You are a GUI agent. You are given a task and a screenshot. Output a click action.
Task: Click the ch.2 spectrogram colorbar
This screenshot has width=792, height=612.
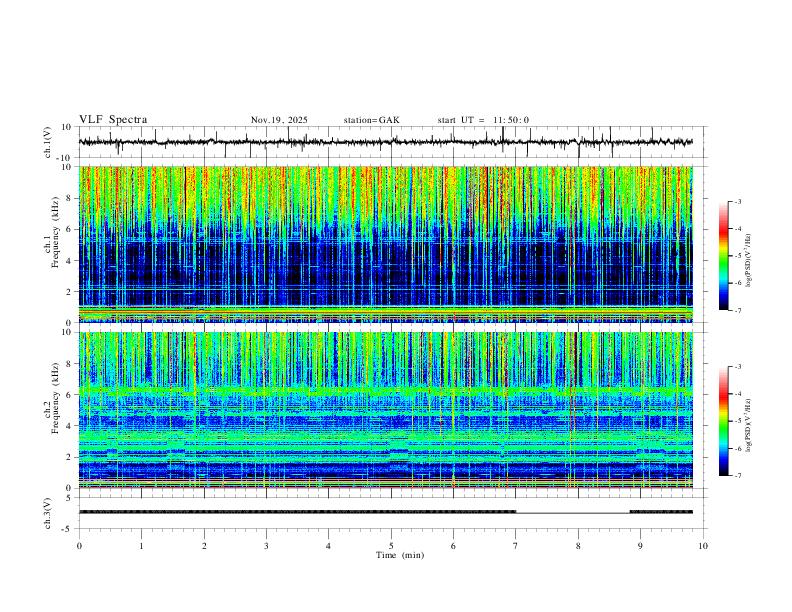tap(723, 421)
